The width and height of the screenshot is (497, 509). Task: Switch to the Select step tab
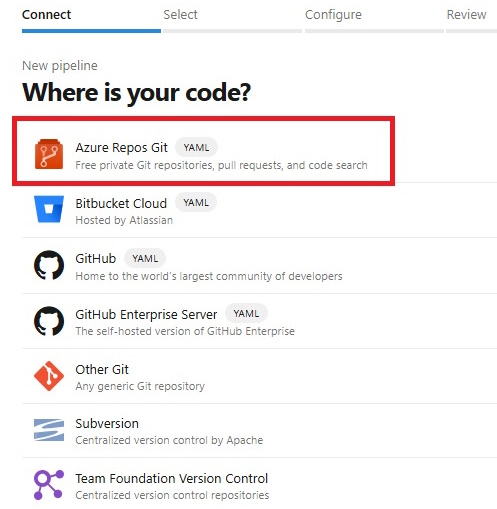click(180, 15)
